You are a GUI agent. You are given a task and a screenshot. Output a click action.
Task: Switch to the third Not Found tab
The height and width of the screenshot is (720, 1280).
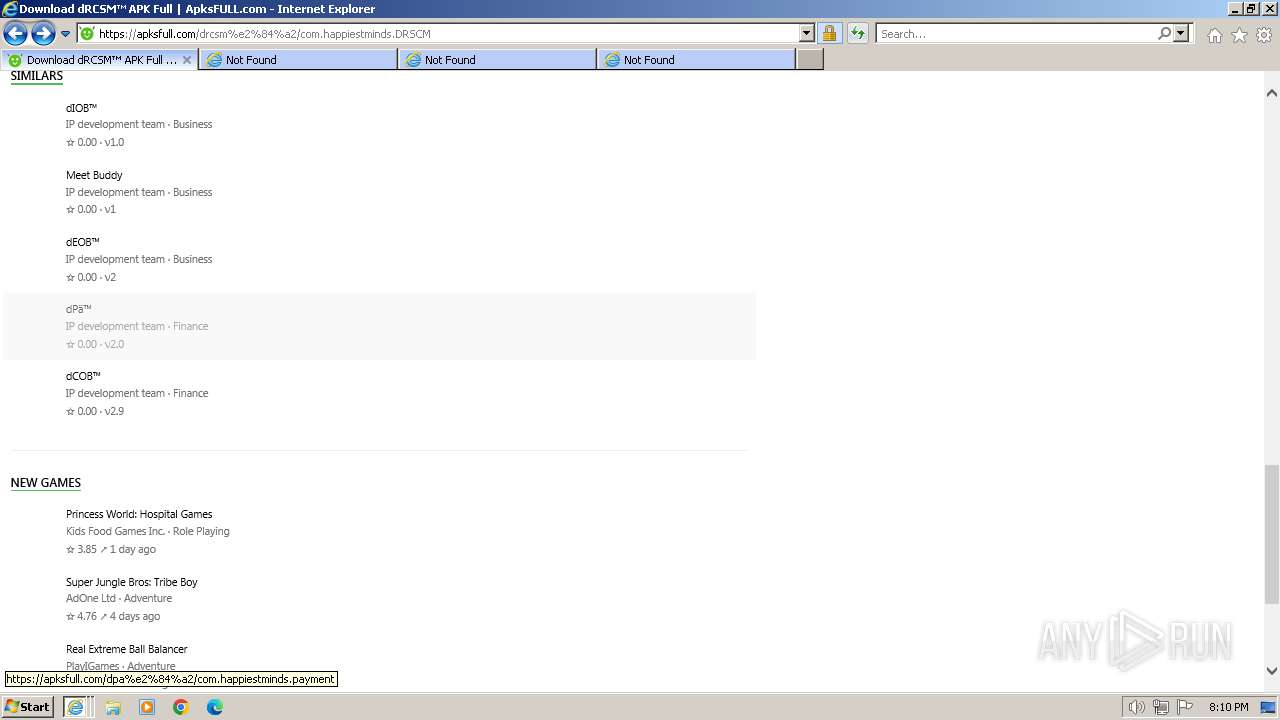pyautogui.click(x=696, y=60)
